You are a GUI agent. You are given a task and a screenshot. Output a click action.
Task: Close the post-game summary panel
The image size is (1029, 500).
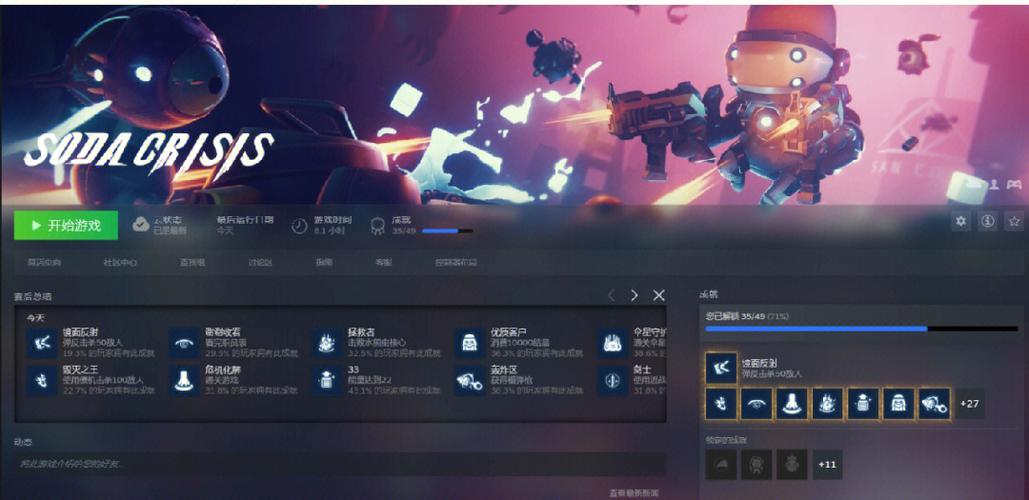coord(659,296)
